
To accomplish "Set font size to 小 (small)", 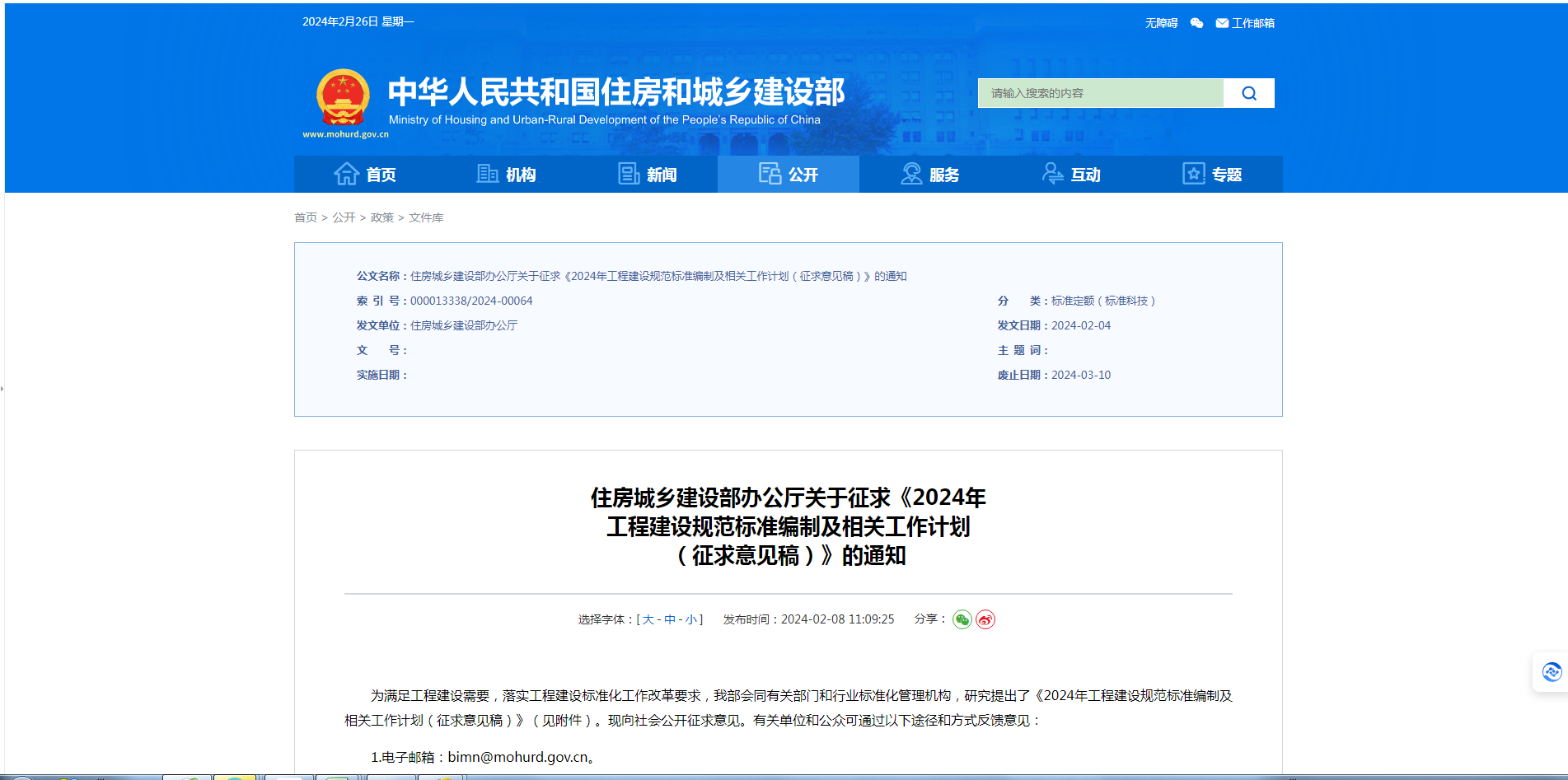I will tap(690, 619).
